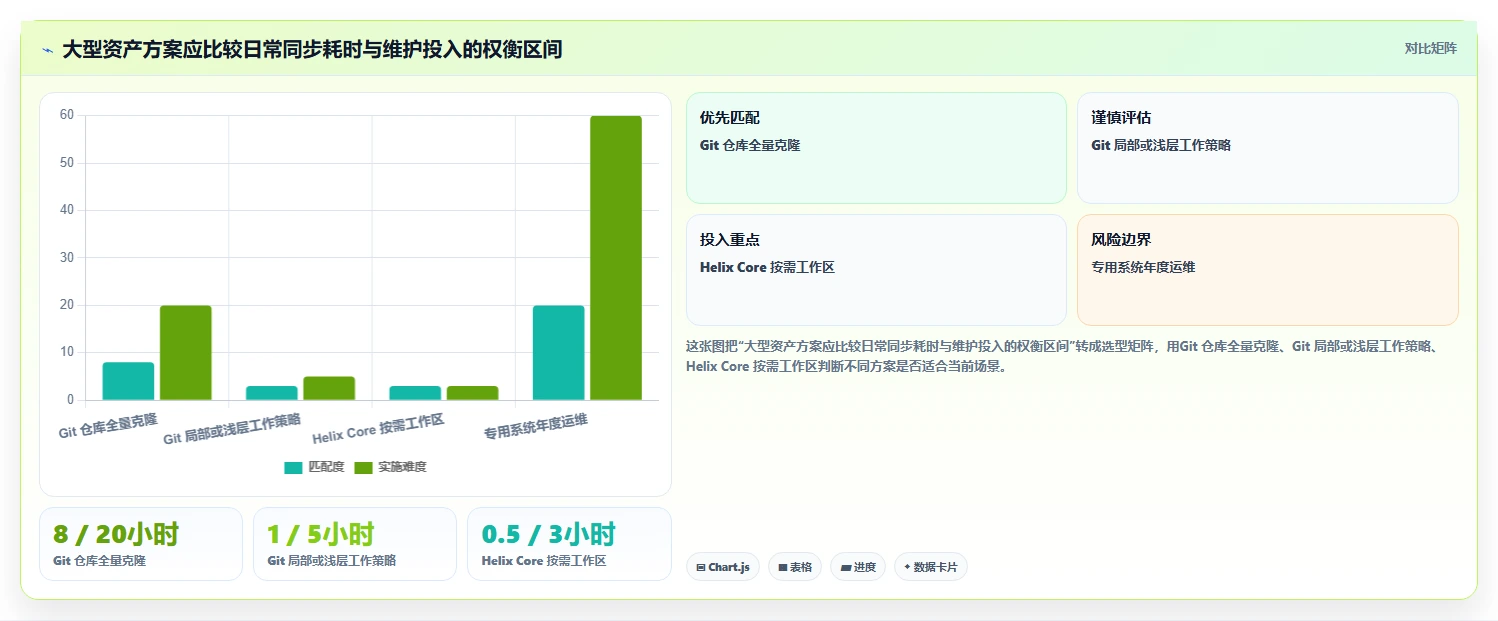The image size is (1498, 621).
Task: Click the 0.5 / 3小时 stat card
Action: (569, 544)
